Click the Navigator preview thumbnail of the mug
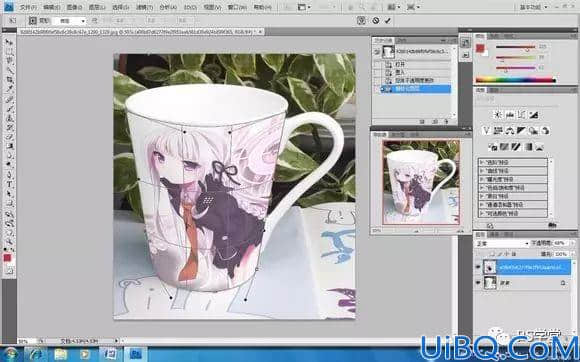 pyautogui.click(x=421, y=182)
